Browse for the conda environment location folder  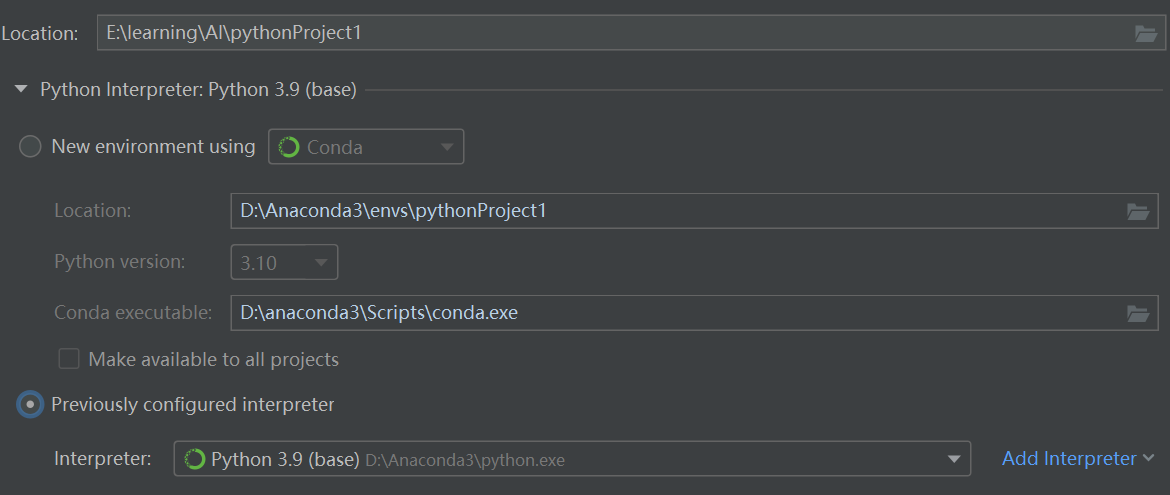click(1137, 211)
